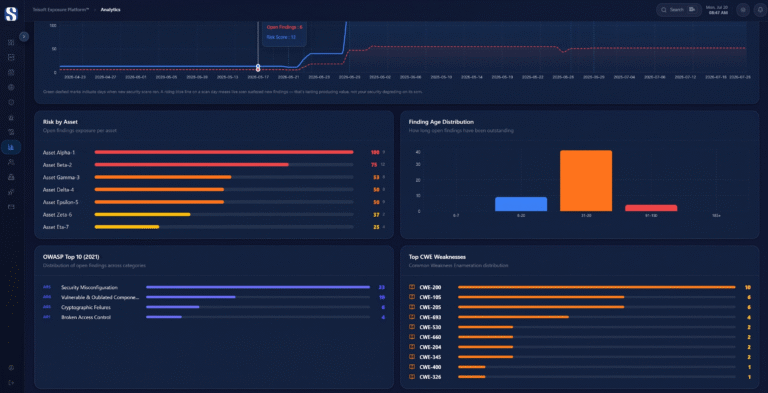Select the Vulnerable & Outdated Components row
The height and width of the screenshot is (393, 768).
[x=100, y=297]
